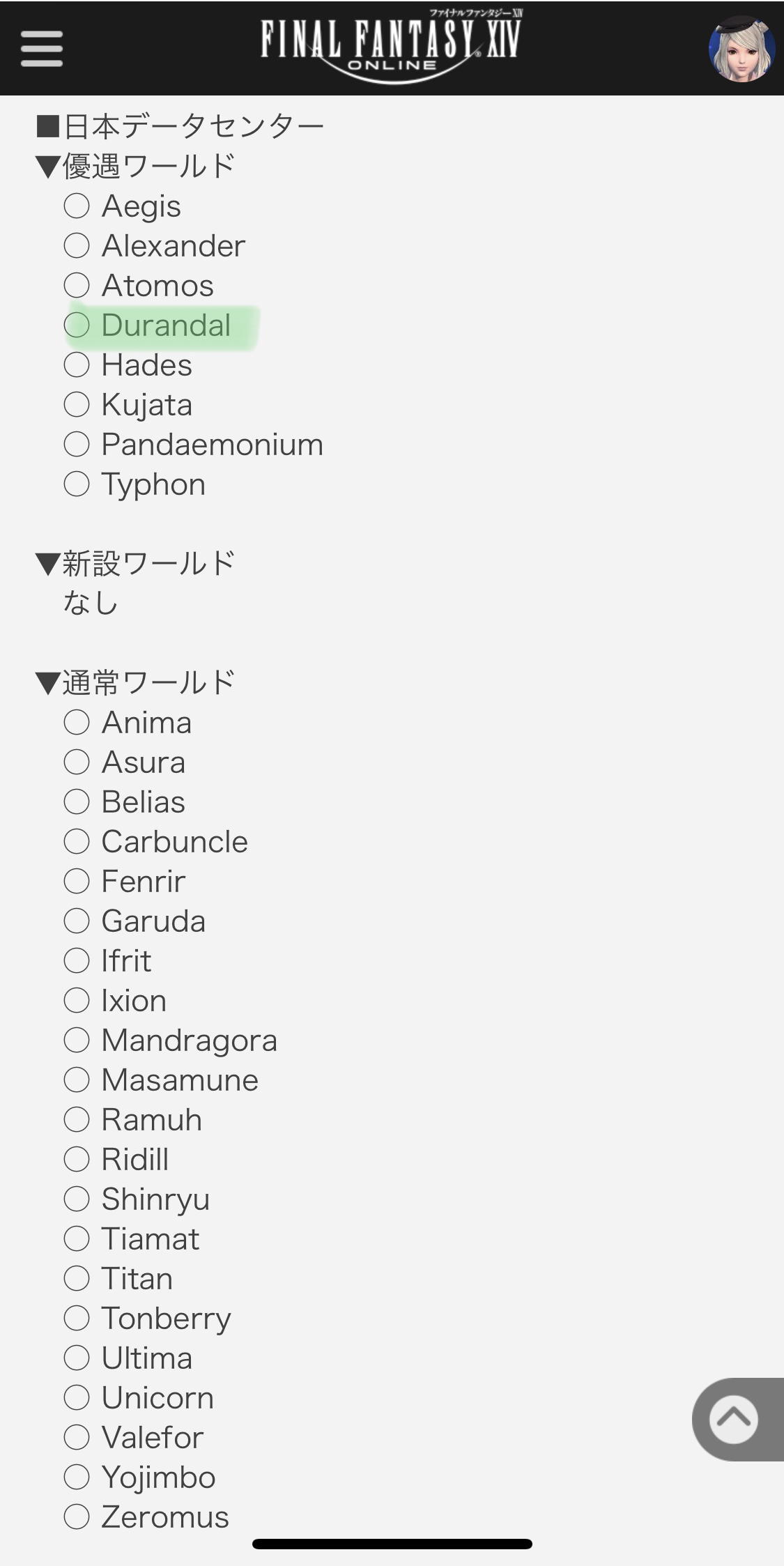Select the Typhon radio button
784x1566 pixels.
point(77,484)
